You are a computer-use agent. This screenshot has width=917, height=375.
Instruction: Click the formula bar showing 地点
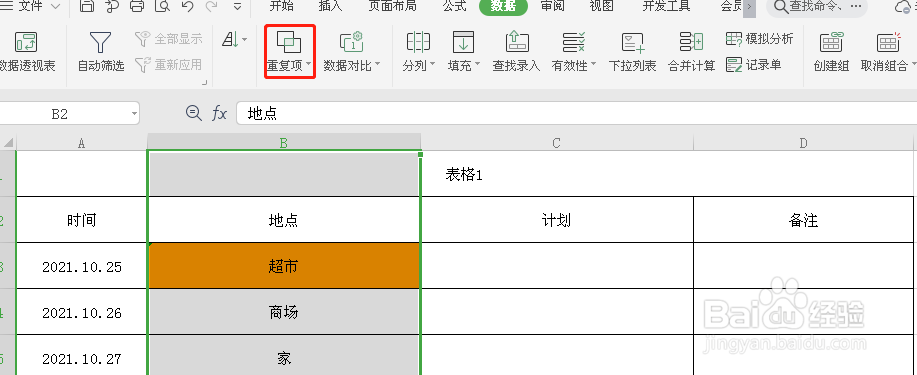(576, 113)
